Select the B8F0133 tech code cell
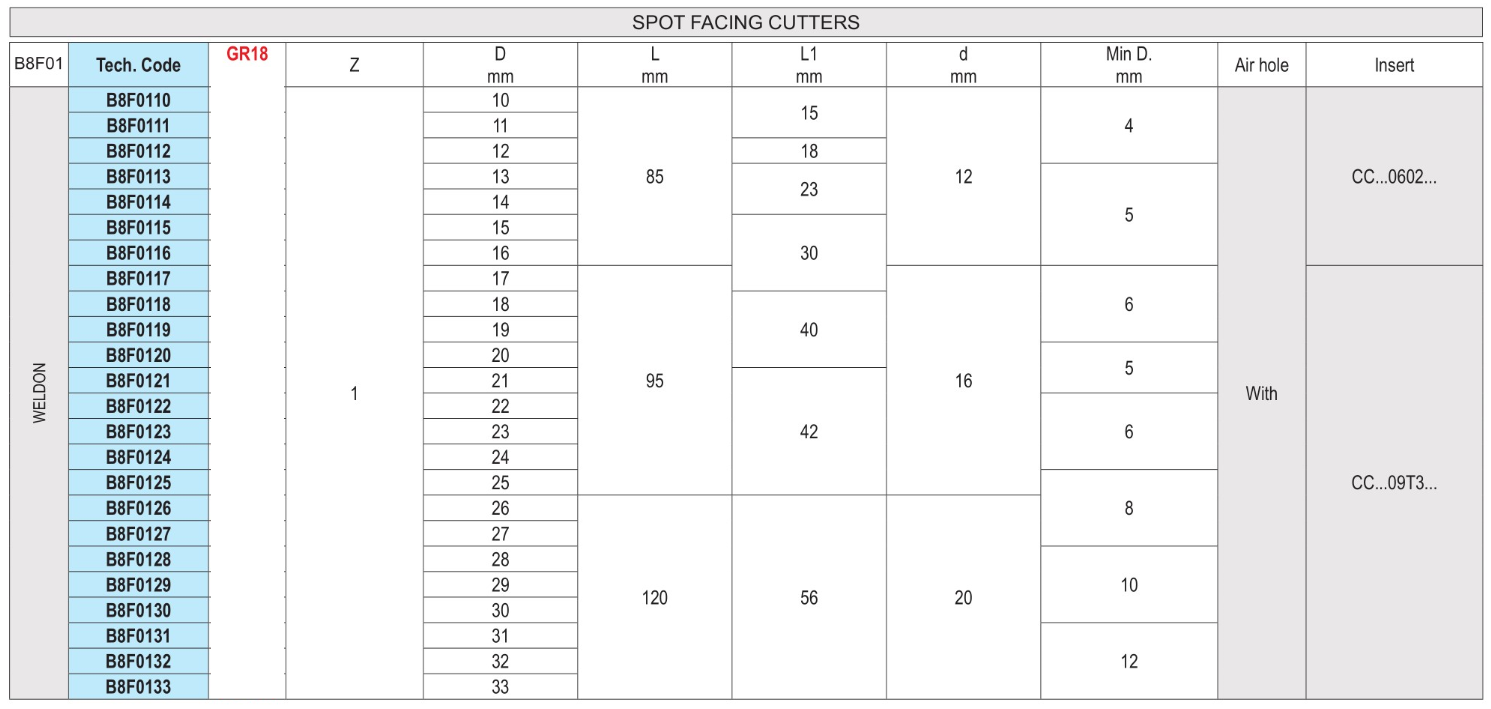This screenshot has height=709, width=1491. (x=138, y=687)
